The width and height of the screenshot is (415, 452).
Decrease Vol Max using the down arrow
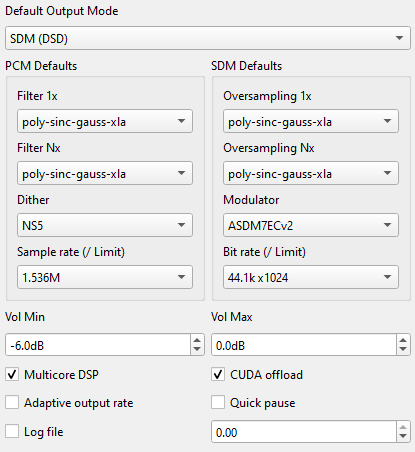click(x=403, y=349)
